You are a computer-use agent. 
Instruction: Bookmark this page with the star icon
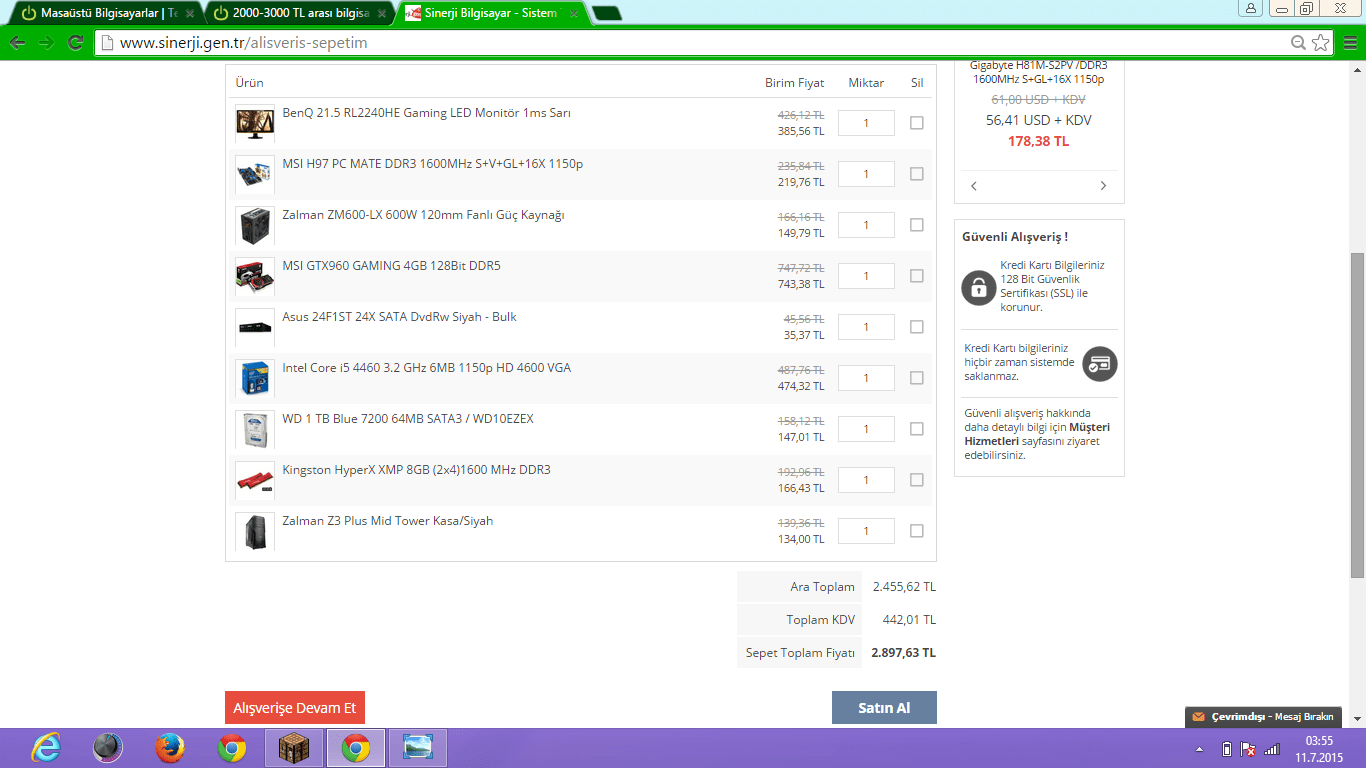tap(1321, 43)
